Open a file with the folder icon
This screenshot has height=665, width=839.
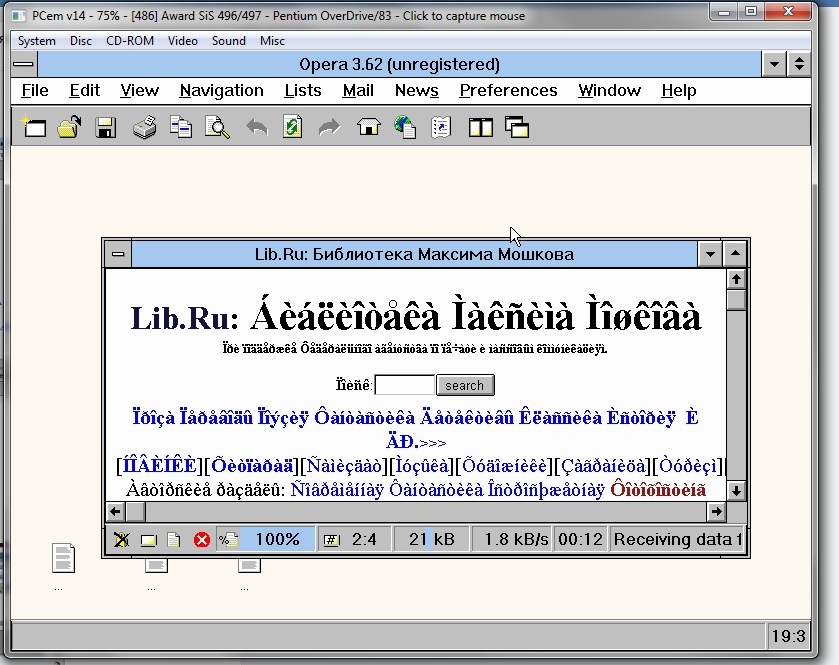tap(70, 127)
